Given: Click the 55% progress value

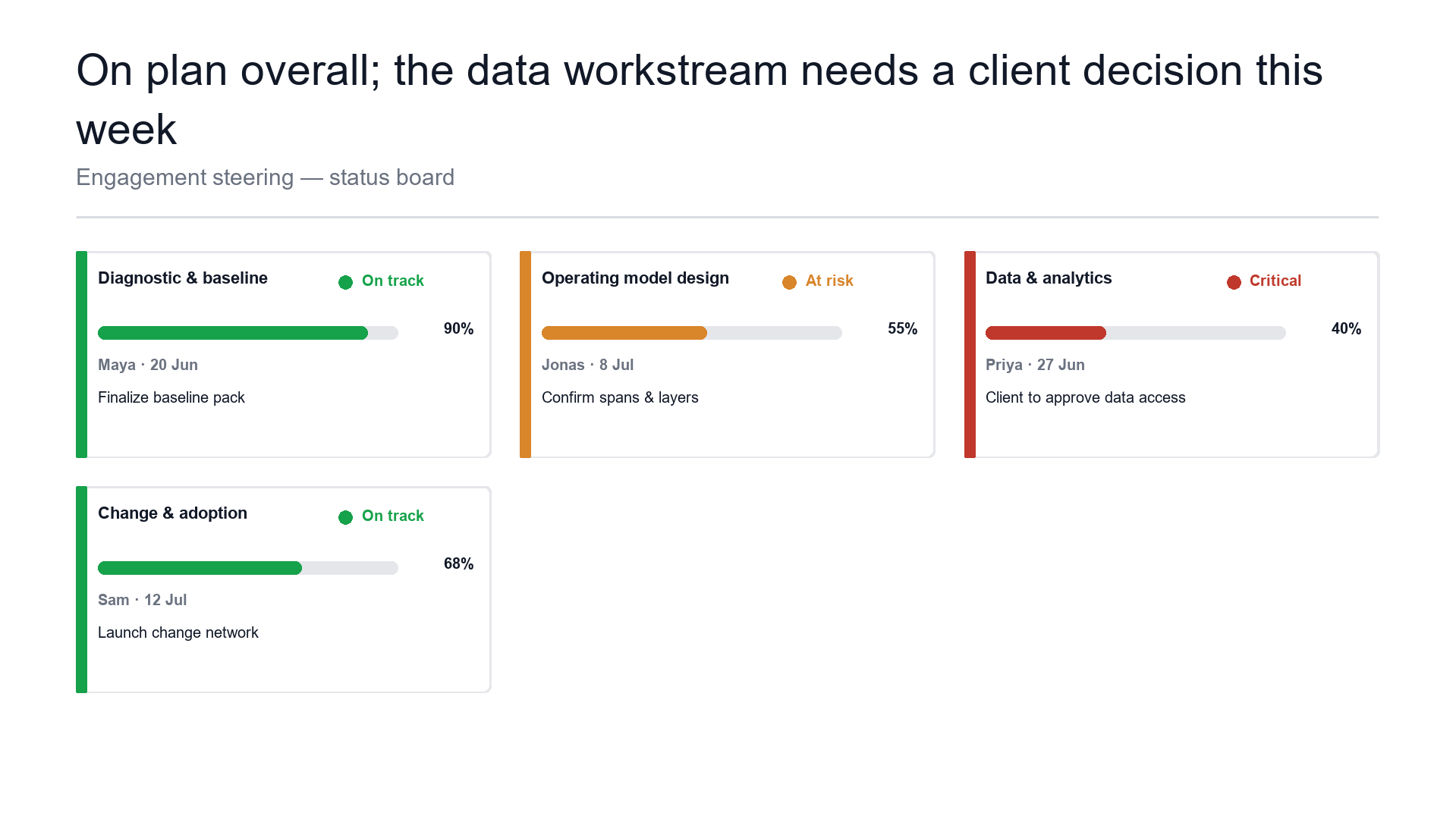Looking at the screenshot, I should pos(902,328).
